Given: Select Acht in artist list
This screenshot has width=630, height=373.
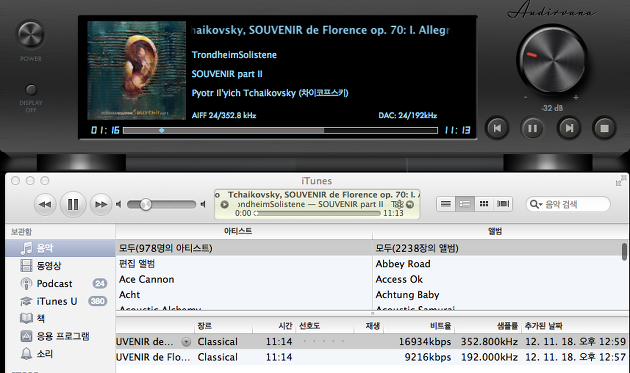Looking at the screenshot, I should tap(244, 295).
